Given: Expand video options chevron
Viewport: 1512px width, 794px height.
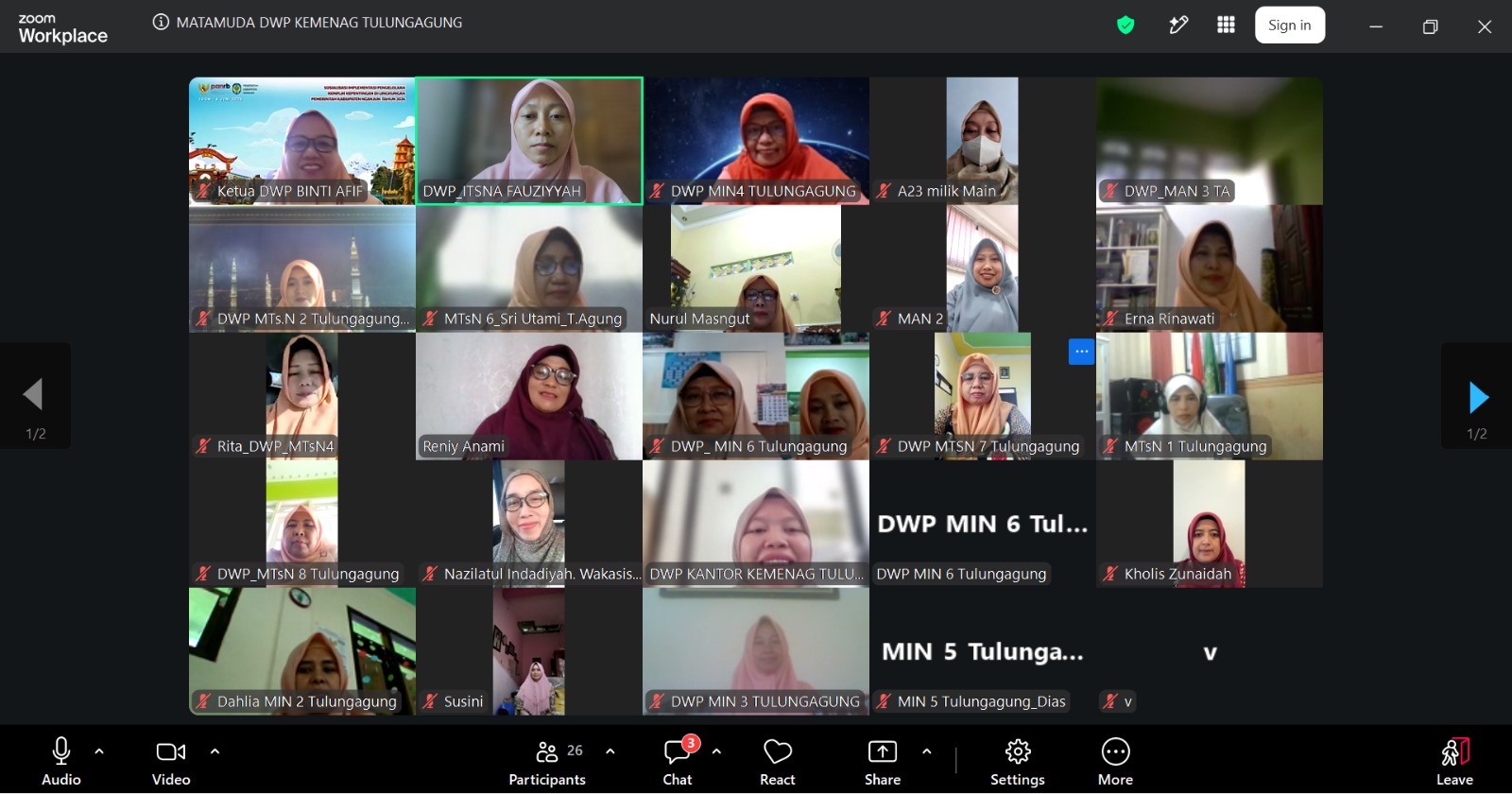Looking at the screenshot, I should pos(215,751).
